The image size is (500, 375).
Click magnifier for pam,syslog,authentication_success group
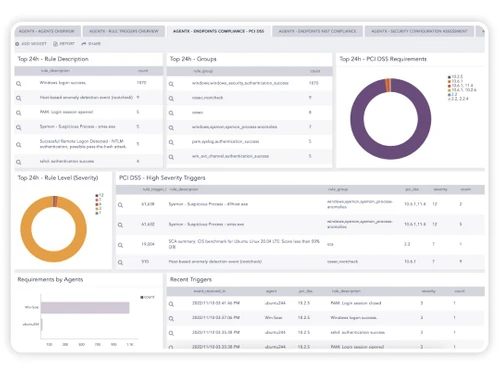[171, 142]
